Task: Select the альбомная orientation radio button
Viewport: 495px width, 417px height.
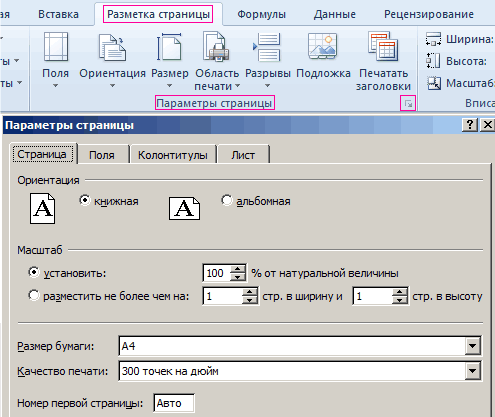Action: pyautogui.click(x=227, y=200)
